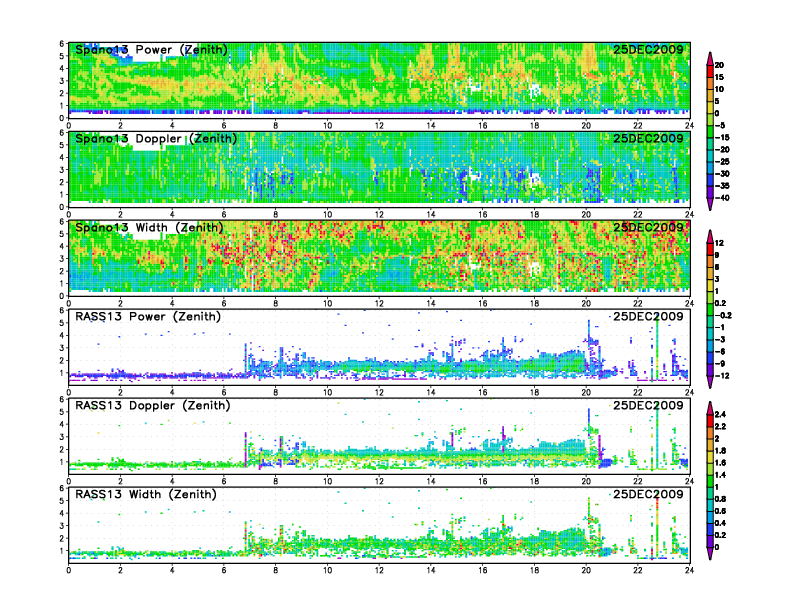Click the RASS13 Width (Zenith) panel title
This screenshot has width=792, height=612.
coord(146,494)
